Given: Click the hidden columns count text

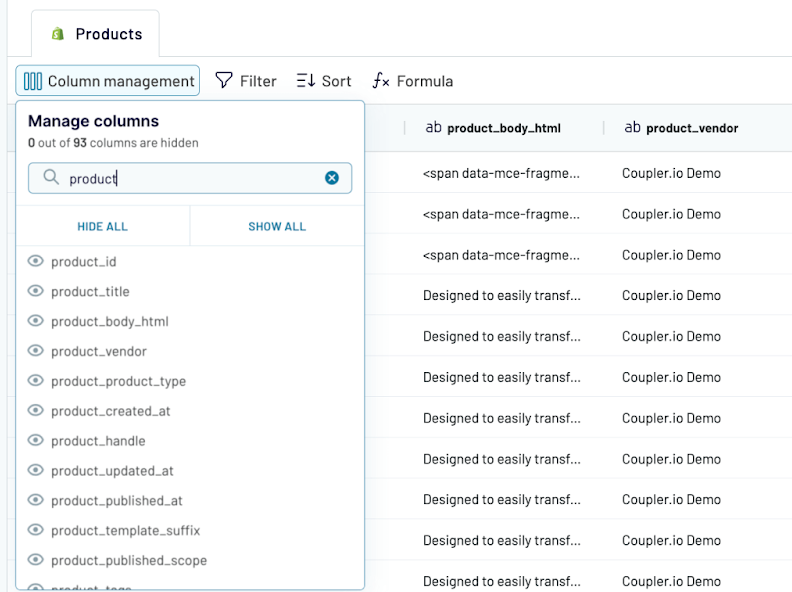Looking at the screenshot, I should [113, 143].
